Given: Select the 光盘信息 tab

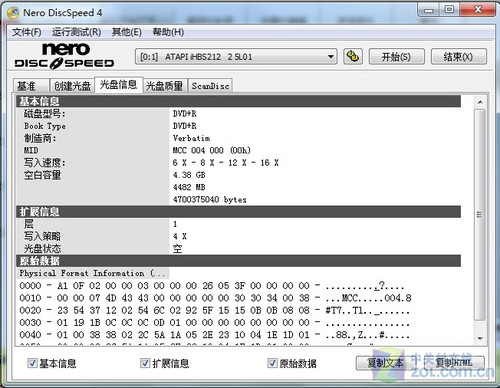Looking at the screenshot, I should (119, 85).
